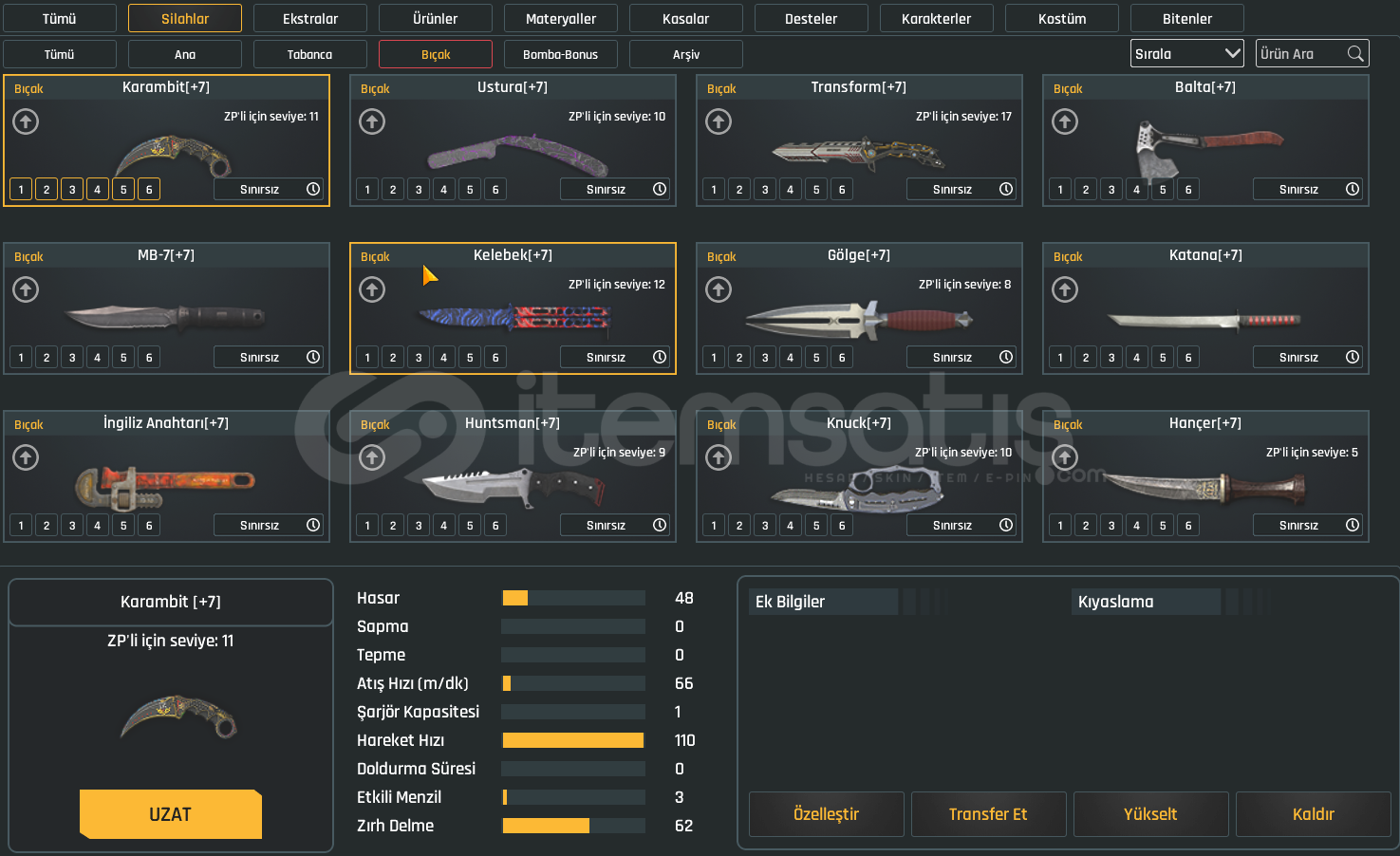Switch to the Kostüm tab

pos(1061,18)
